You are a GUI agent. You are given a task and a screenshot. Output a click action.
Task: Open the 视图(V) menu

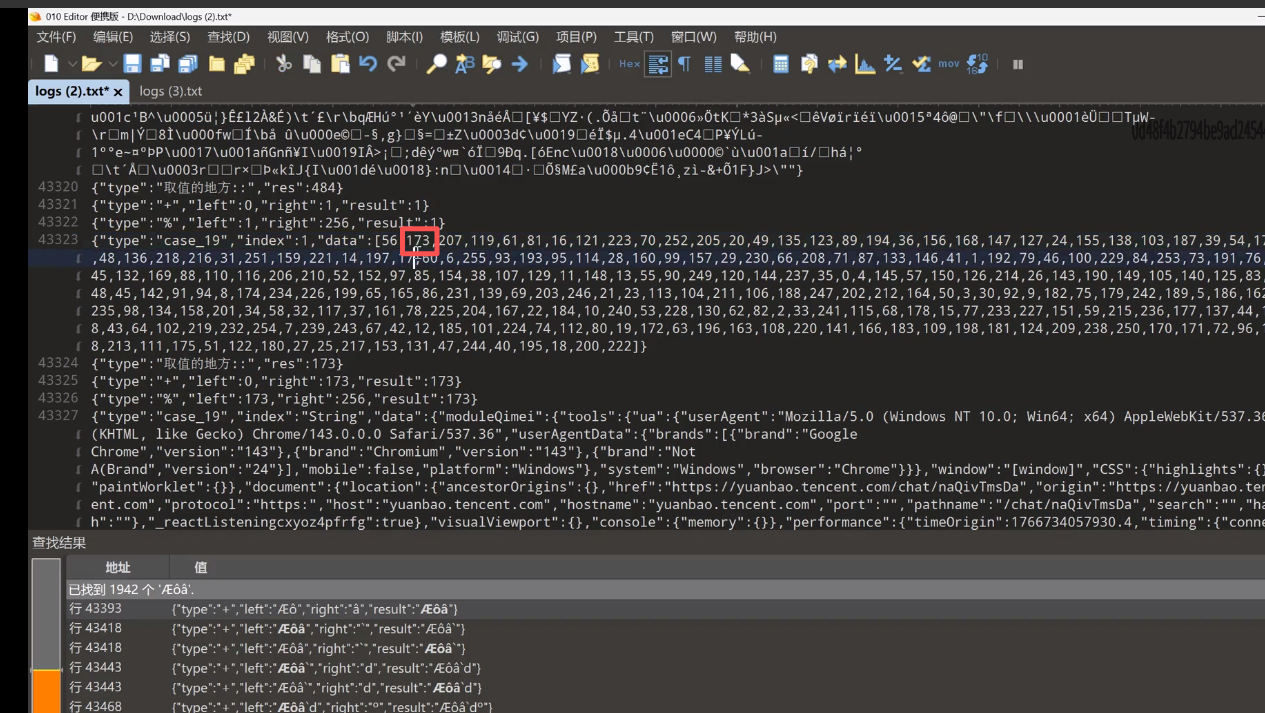(288, 37)
